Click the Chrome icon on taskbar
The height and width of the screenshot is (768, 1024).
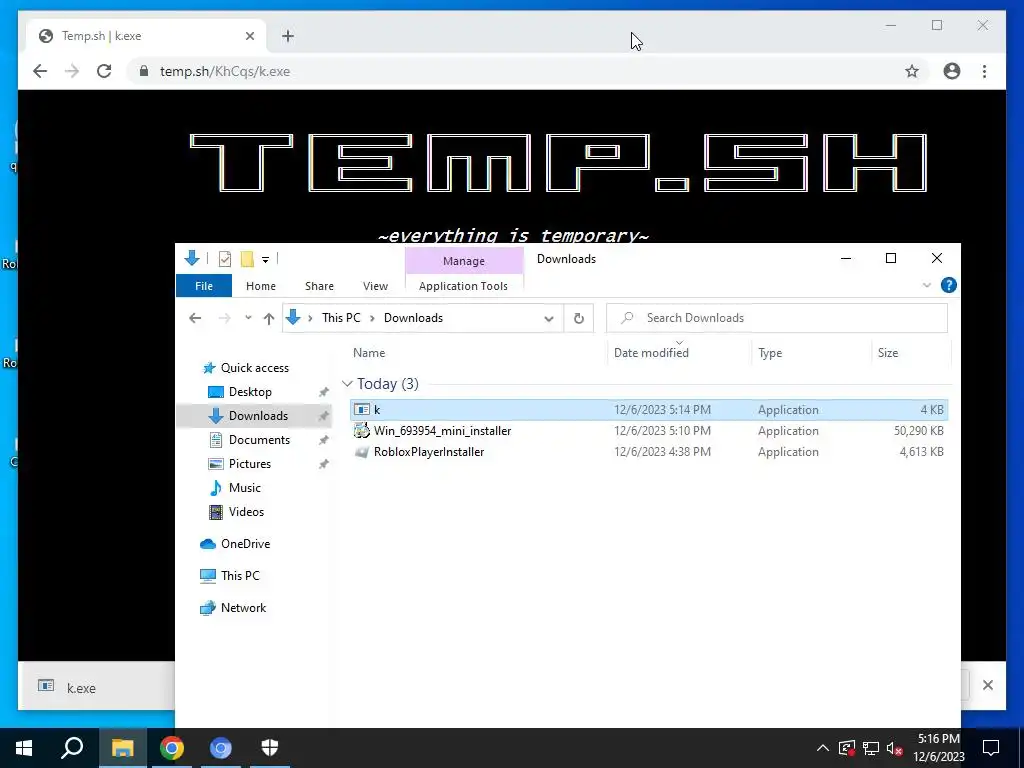point(172,748)
